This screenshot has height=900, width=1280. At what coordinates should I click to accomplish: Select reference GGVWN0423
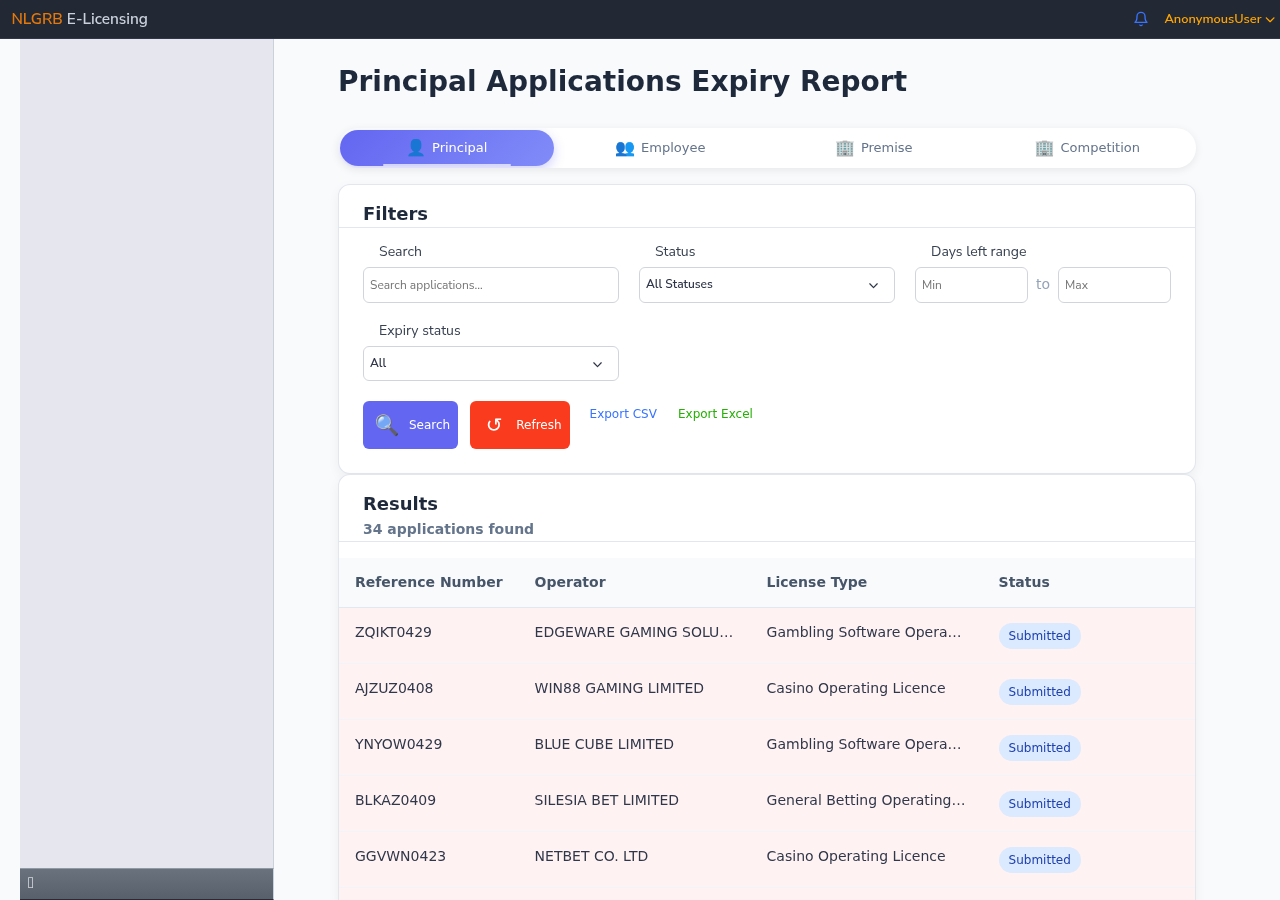pos(400,856)
